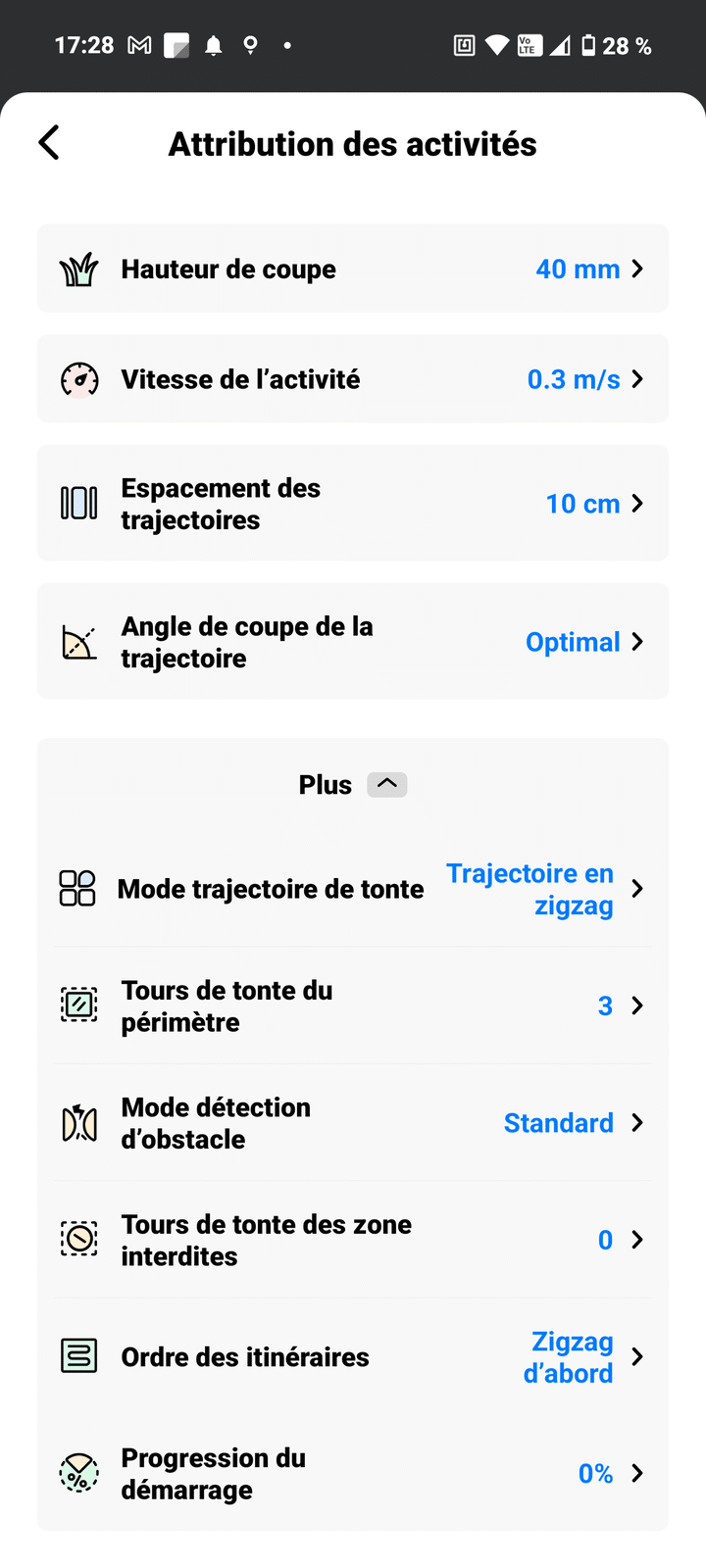
Task: Tap the angle icon for Angle de coupe
Action: pyautogui.click(x=79, y=643)
